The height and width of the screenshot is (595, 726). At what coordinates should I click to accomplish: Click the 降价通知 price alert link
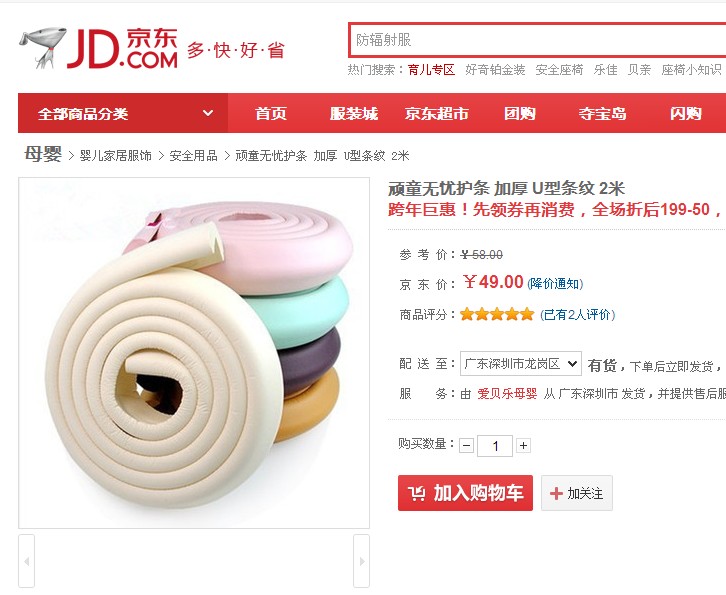point(555,283)
